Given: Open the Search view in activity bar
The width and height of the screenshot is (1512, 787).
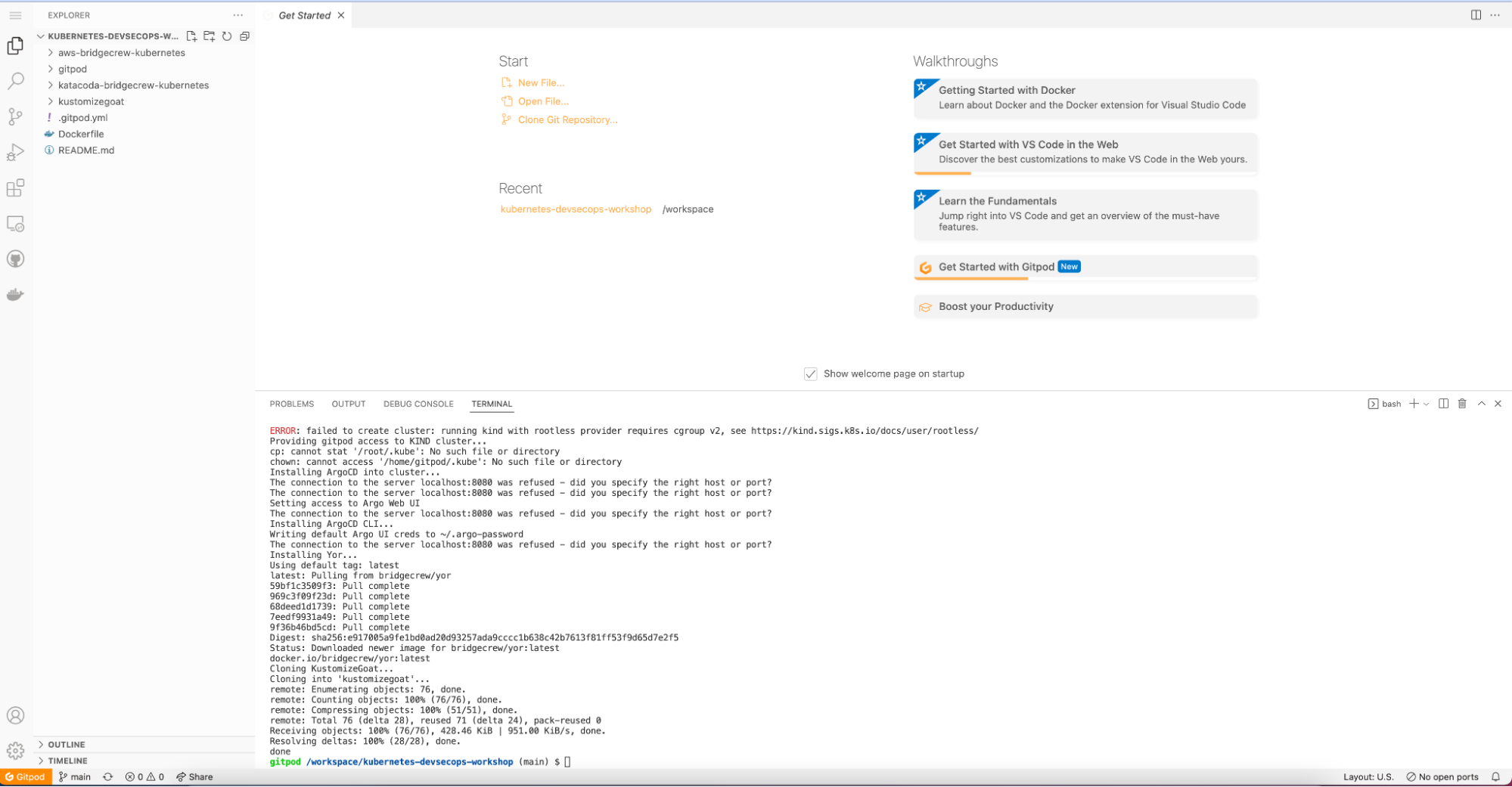Looking at the screenshot, I should pyautogui.click(x=15, y=81).
